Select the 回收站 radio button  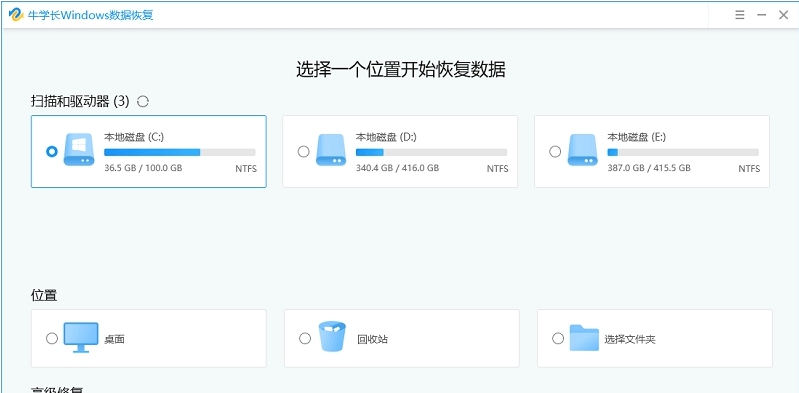click(305, 338)
